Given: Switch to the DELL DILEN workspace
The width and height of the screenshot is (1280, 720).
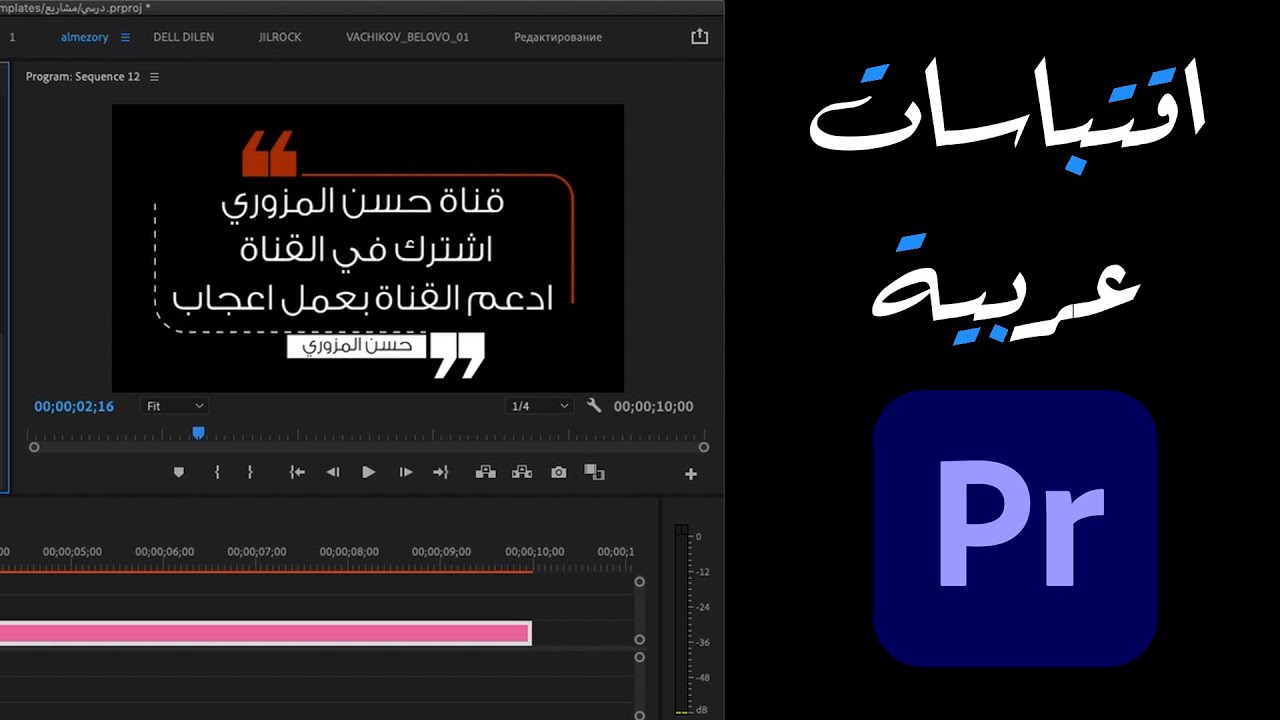Looking at the screenshot, I should coord(183,37).
